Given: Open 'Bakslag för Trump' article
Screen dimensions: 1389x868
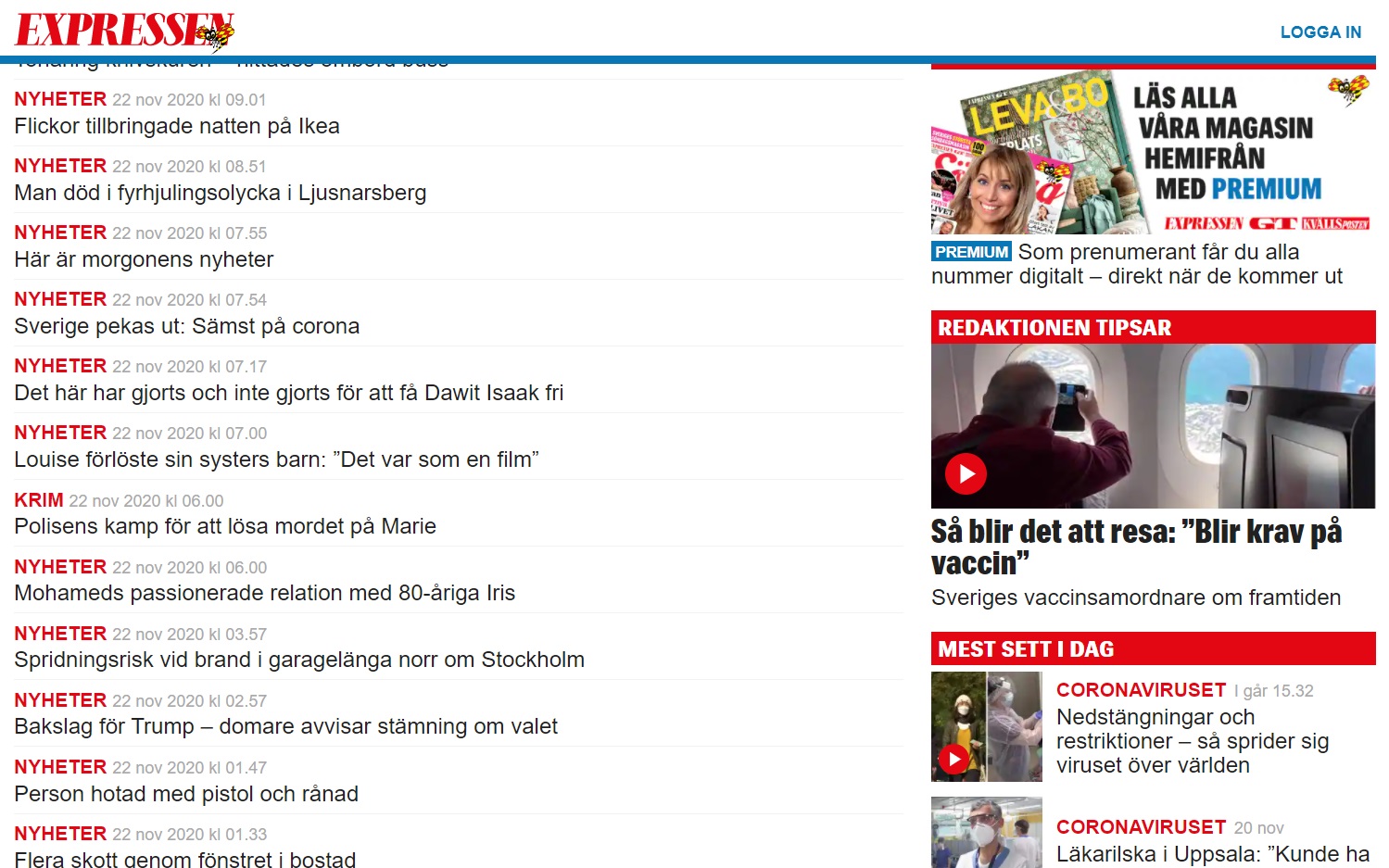Looking at the screenshot, I should pyautogui.click(x=286, y=726).
